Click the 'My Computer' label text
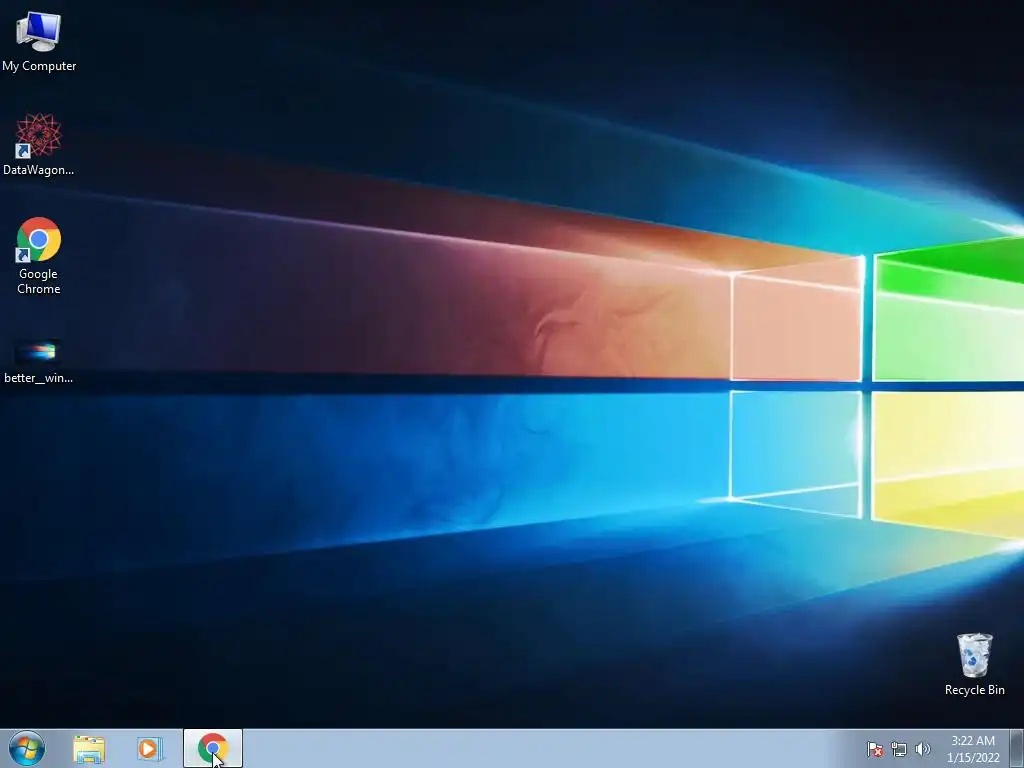Screen dimensions: 1024x768 pyautogui.click(x=39, y=66)
